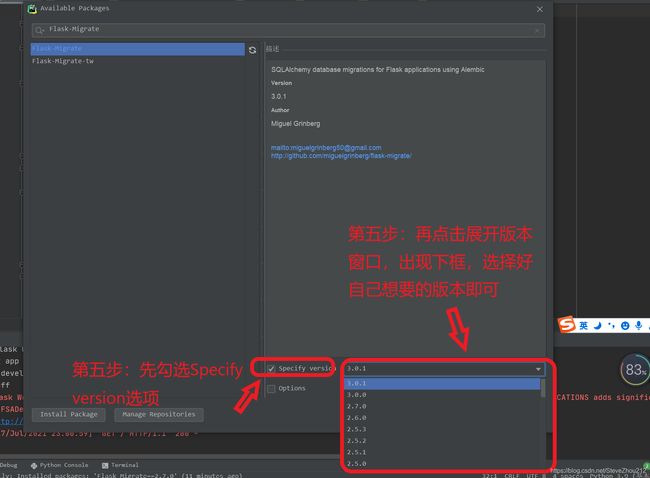Enable the Options checkbox

(271, 388)
